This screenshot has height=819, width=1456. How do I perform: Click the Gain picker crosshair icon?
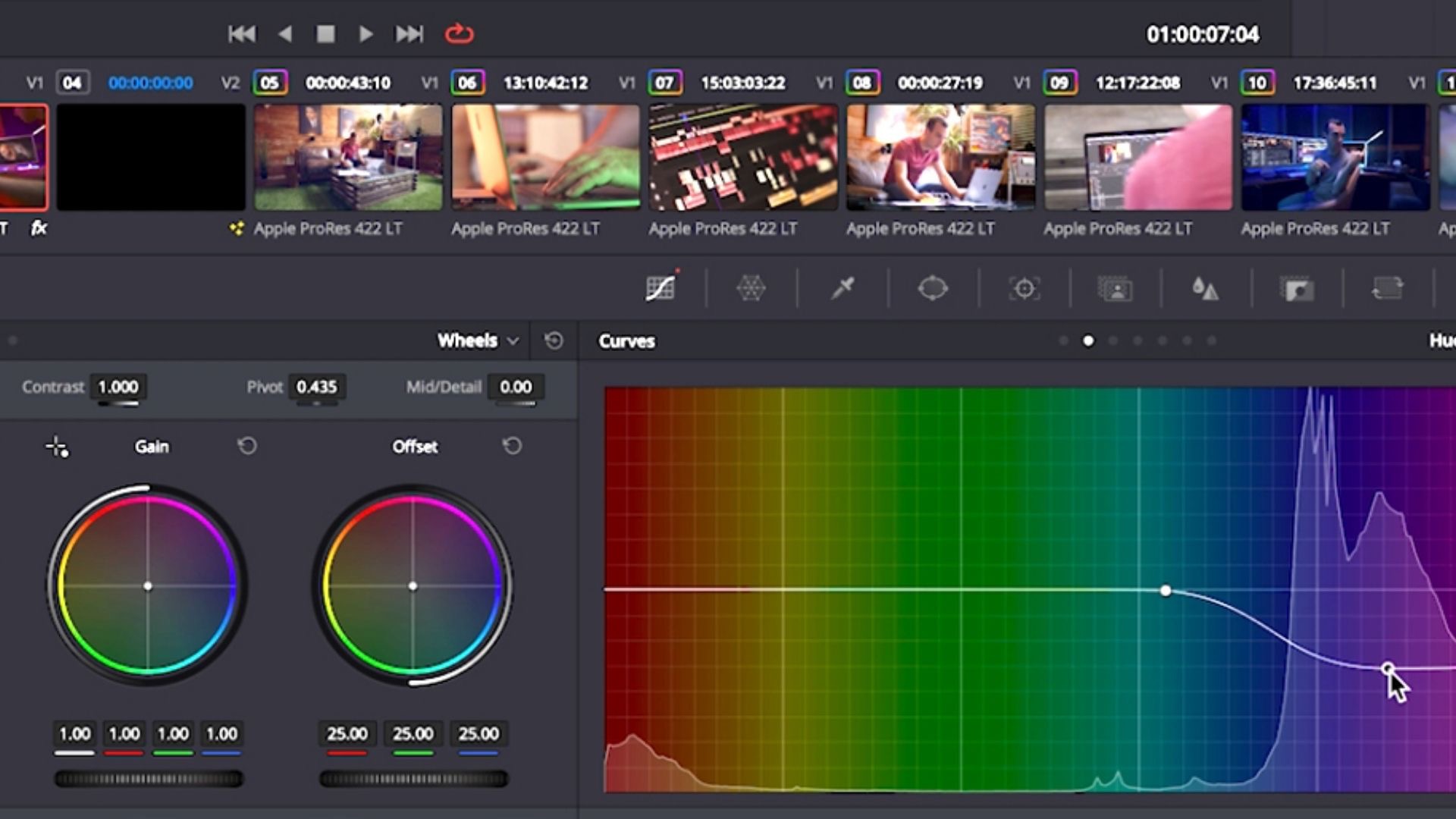57,447
